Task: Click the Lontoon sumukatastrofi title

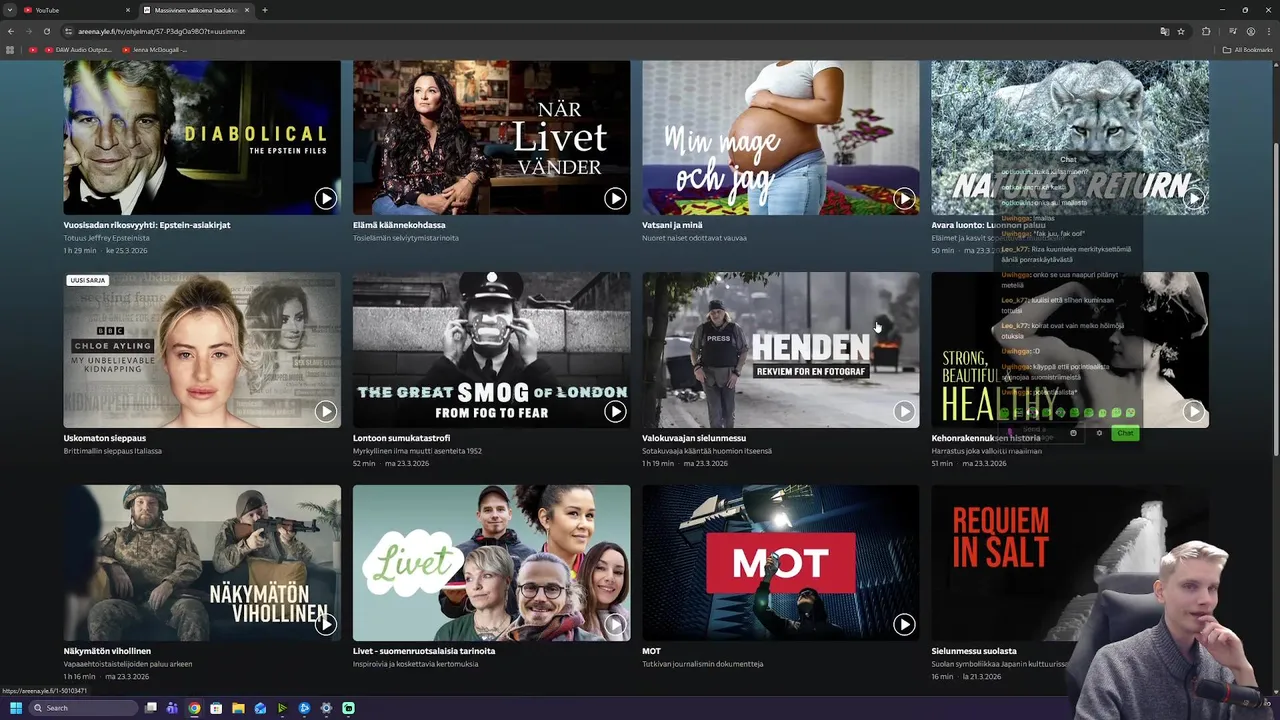Action: click(x=402, y=438)
